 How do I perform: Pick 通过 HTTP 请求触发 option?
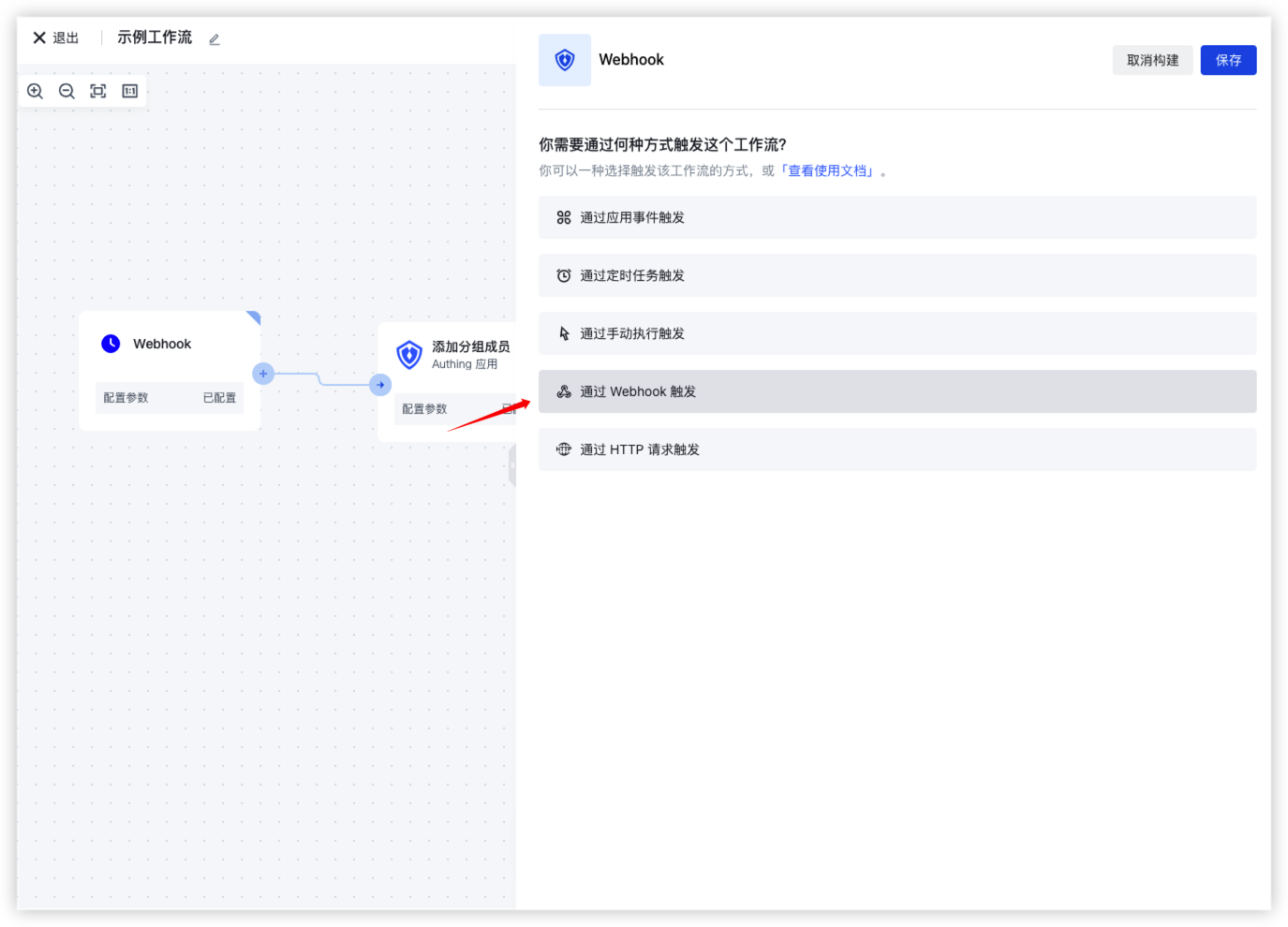pyautogui.click(x=896, y=449)
